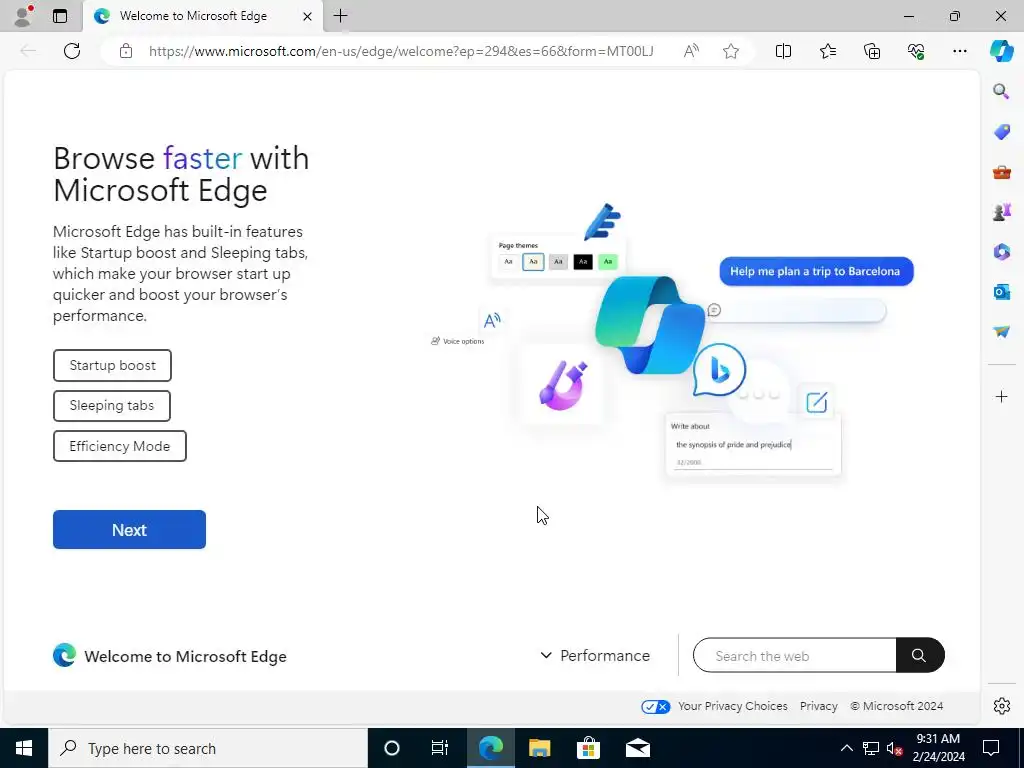Open muted volume icon in system tray
Image resolution: width=1024 pixels, height=768 pixels.
[894, 748]
